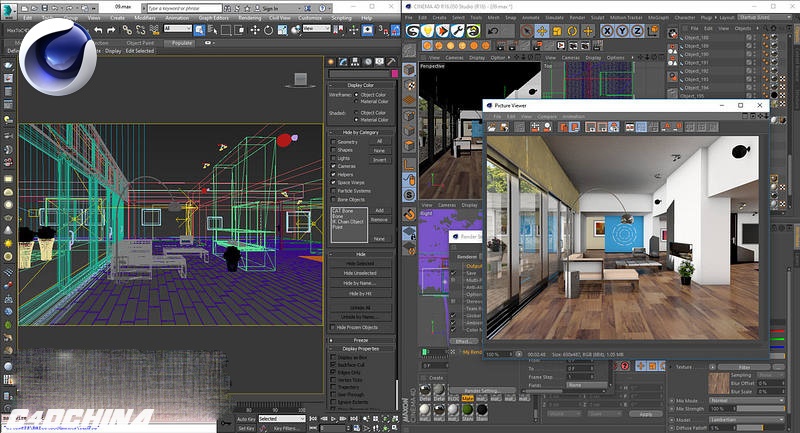Select the Scale tool in Cinema 4D
This screenshot has width=800, height=433.
click(x=557, y=31)
